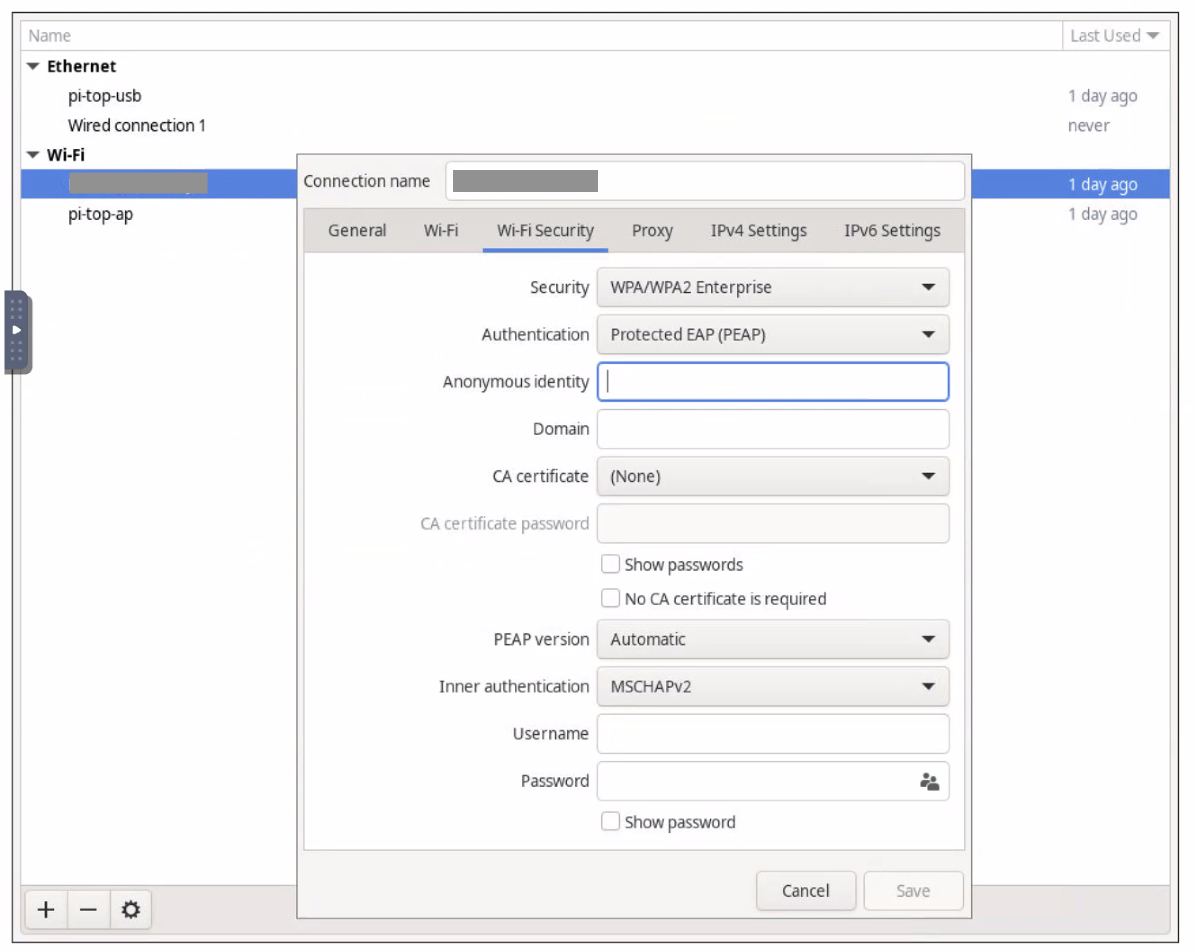This screenshot has height=952, width=1196.
Task: Check 'No CA certificate is required'
Action: click(x=610, y=598)
